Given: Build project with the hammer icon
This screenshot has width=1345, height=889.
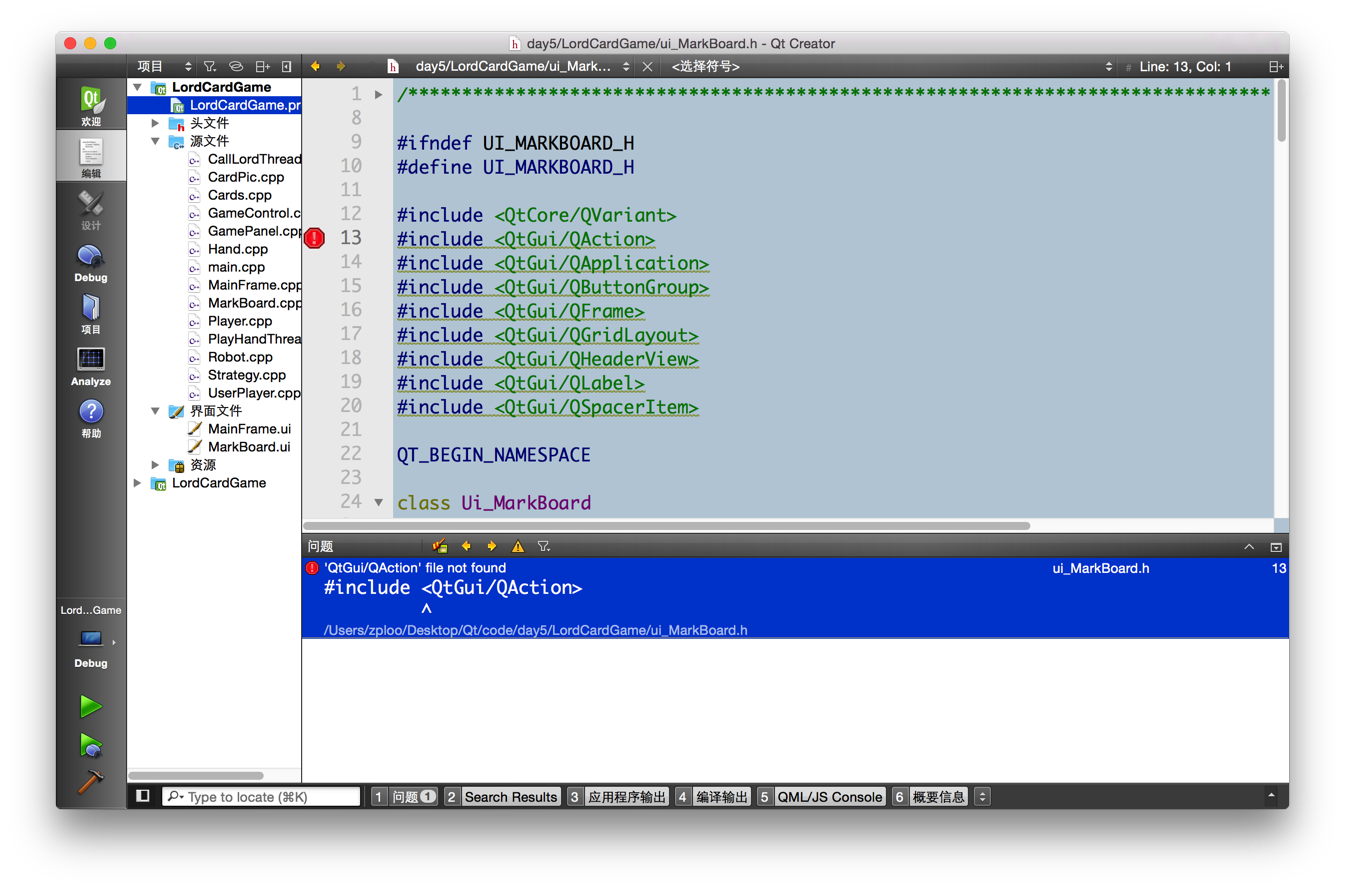Looking at the screenshot, I should click(91, 782).
